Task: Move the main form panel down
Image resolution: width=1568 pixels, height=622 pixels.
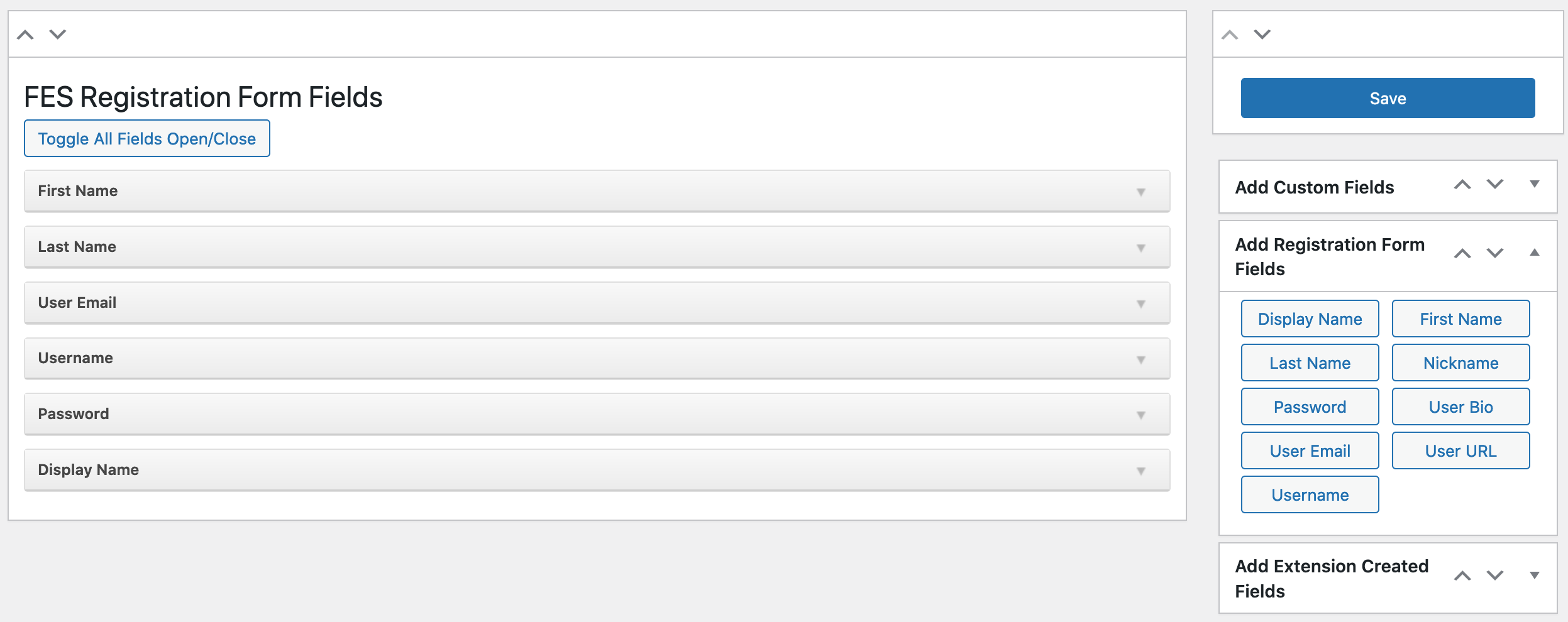Action: point(58,35)
